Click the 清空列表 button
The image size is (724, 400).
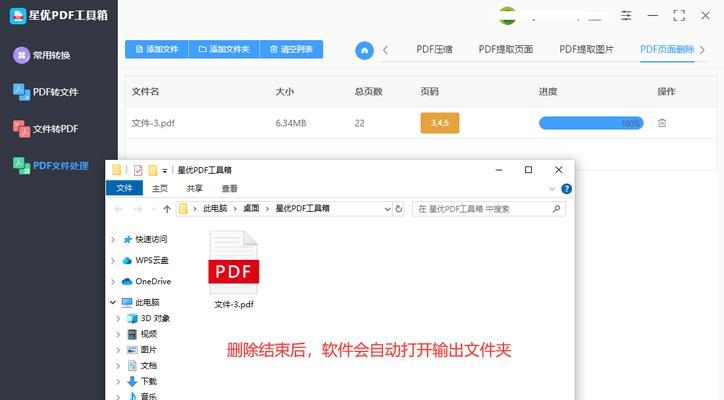[291, 49]
